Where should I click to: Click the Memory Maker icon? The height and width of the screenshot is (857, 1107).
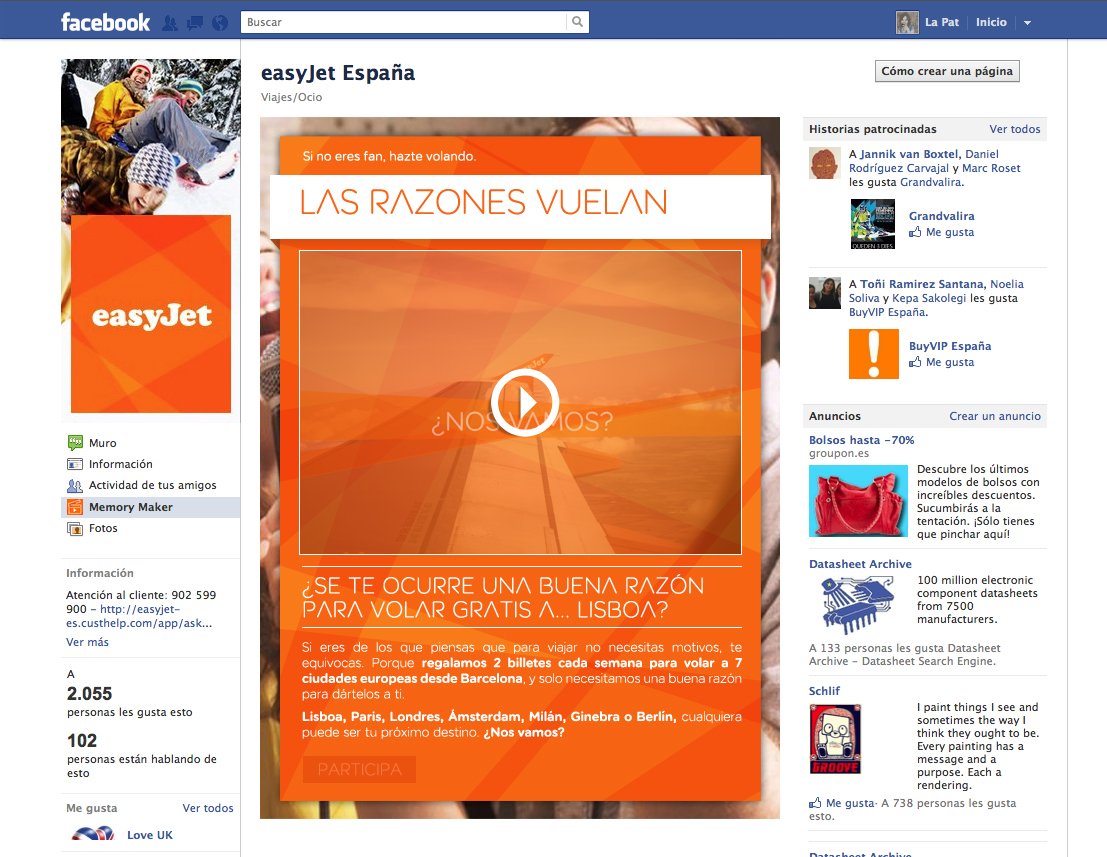point(75,507)
